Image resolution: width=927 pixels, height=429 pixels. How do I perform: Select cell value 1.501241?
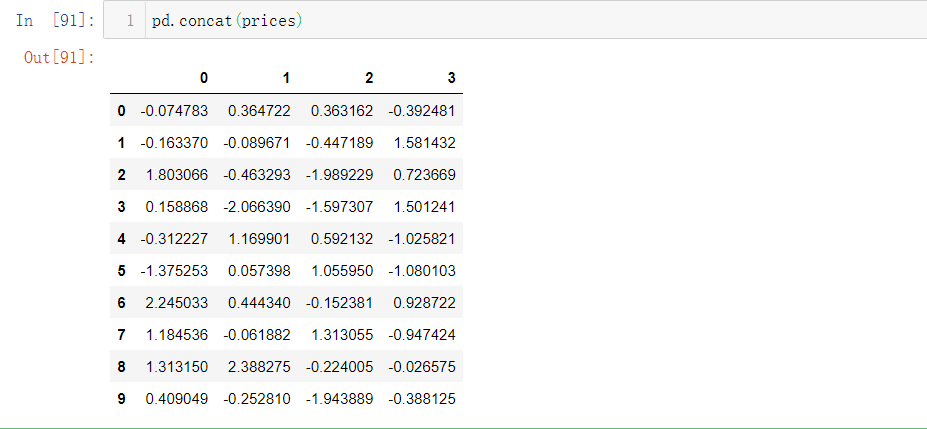click(424, 207)
